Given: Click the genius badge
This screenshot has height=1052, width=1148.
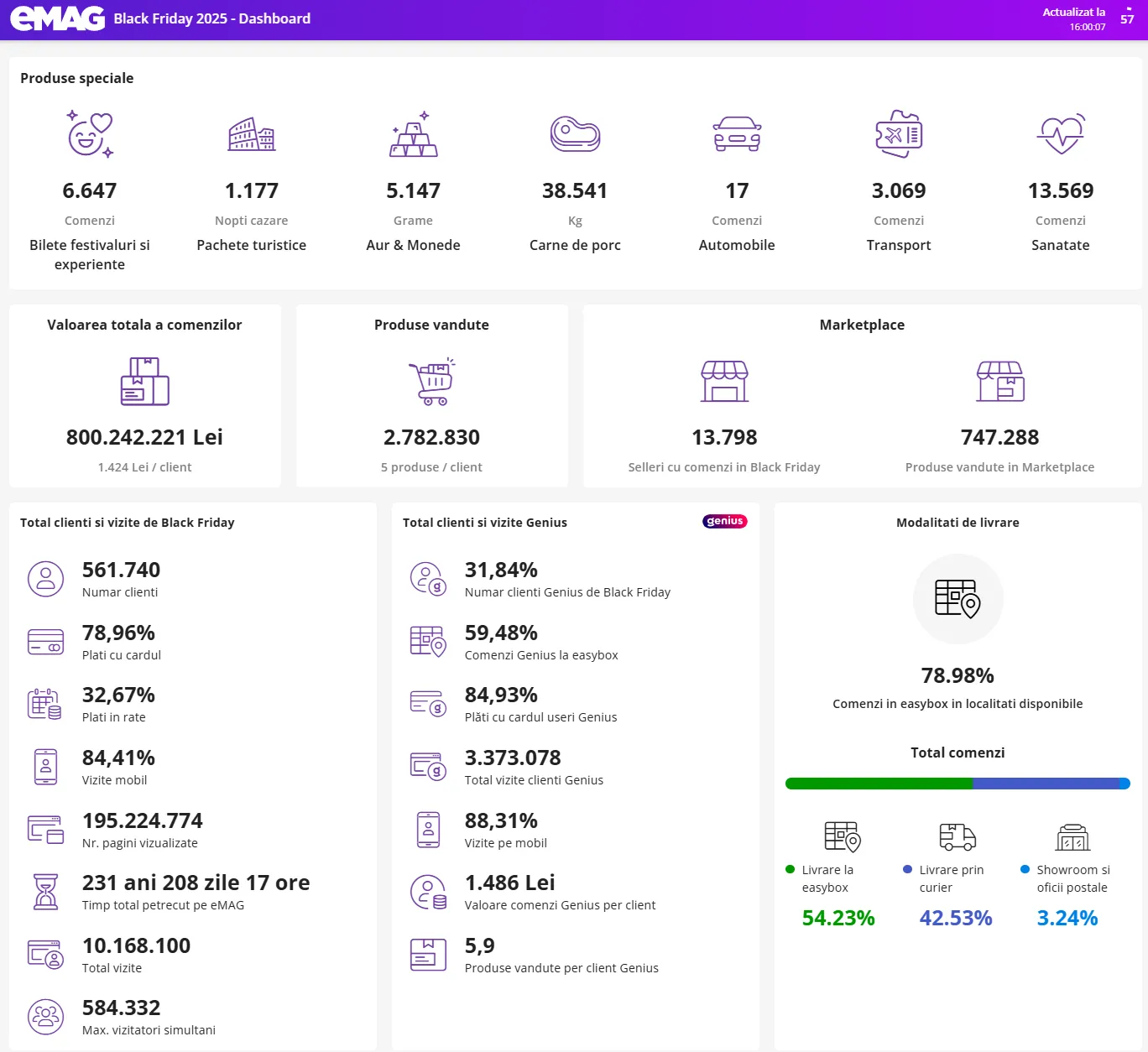Looking at the screenshot, I should pyautogui.click(x=724, y=521).
